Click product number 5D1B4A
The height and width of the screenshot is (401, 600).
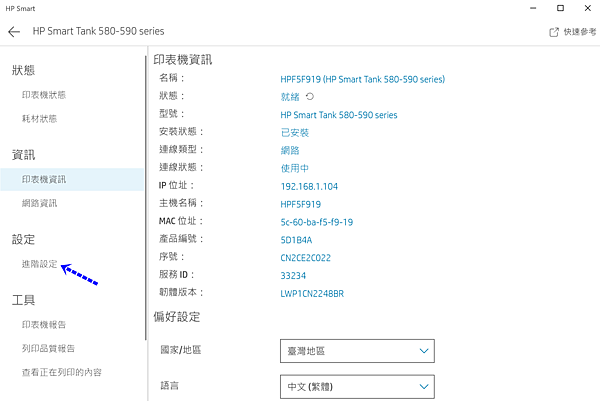296,240
